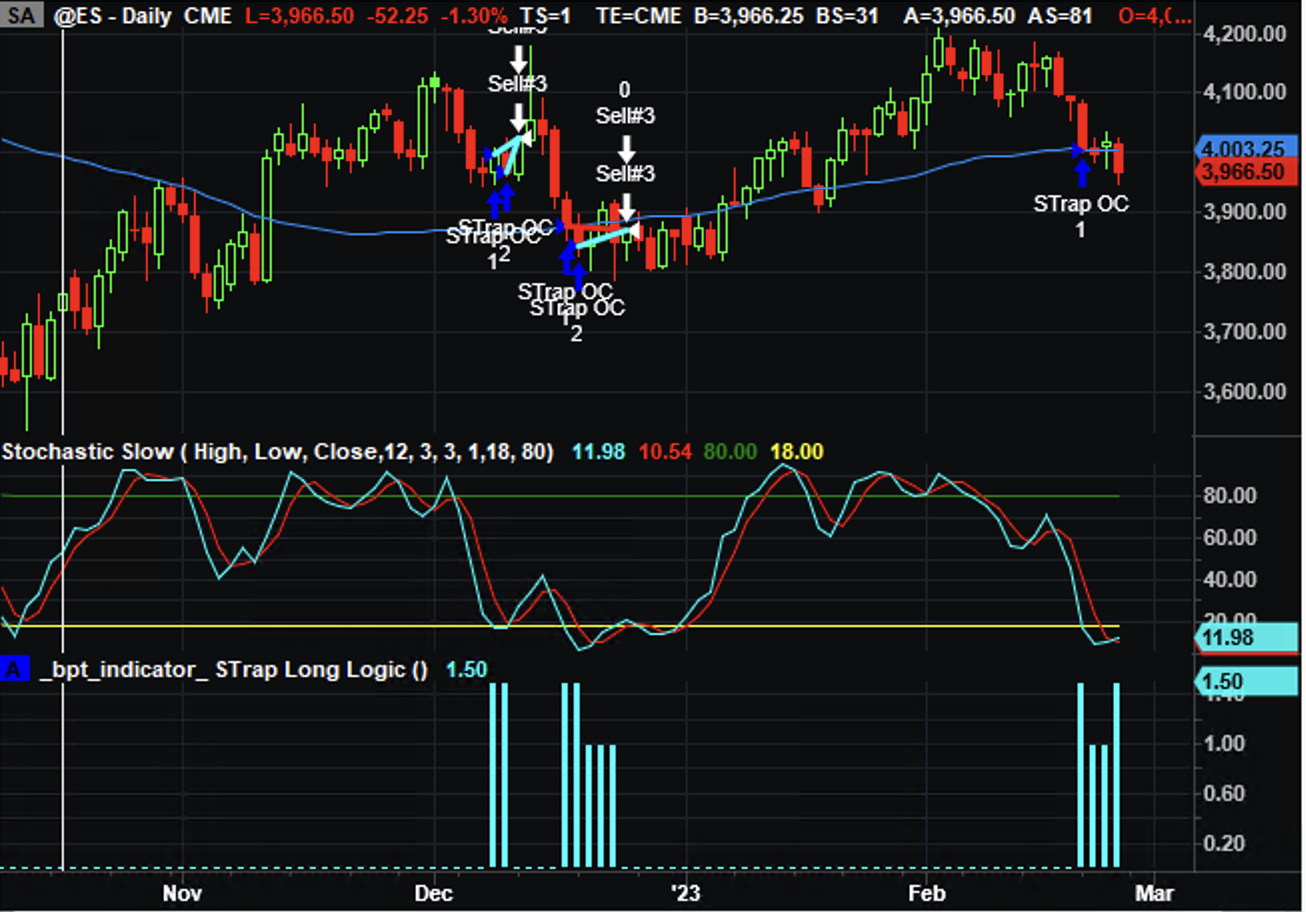Click the yellow 18.00 value in the stochastic header
Screen dimensions: 1306x912
pyautogui.click(x=795, y=452)
